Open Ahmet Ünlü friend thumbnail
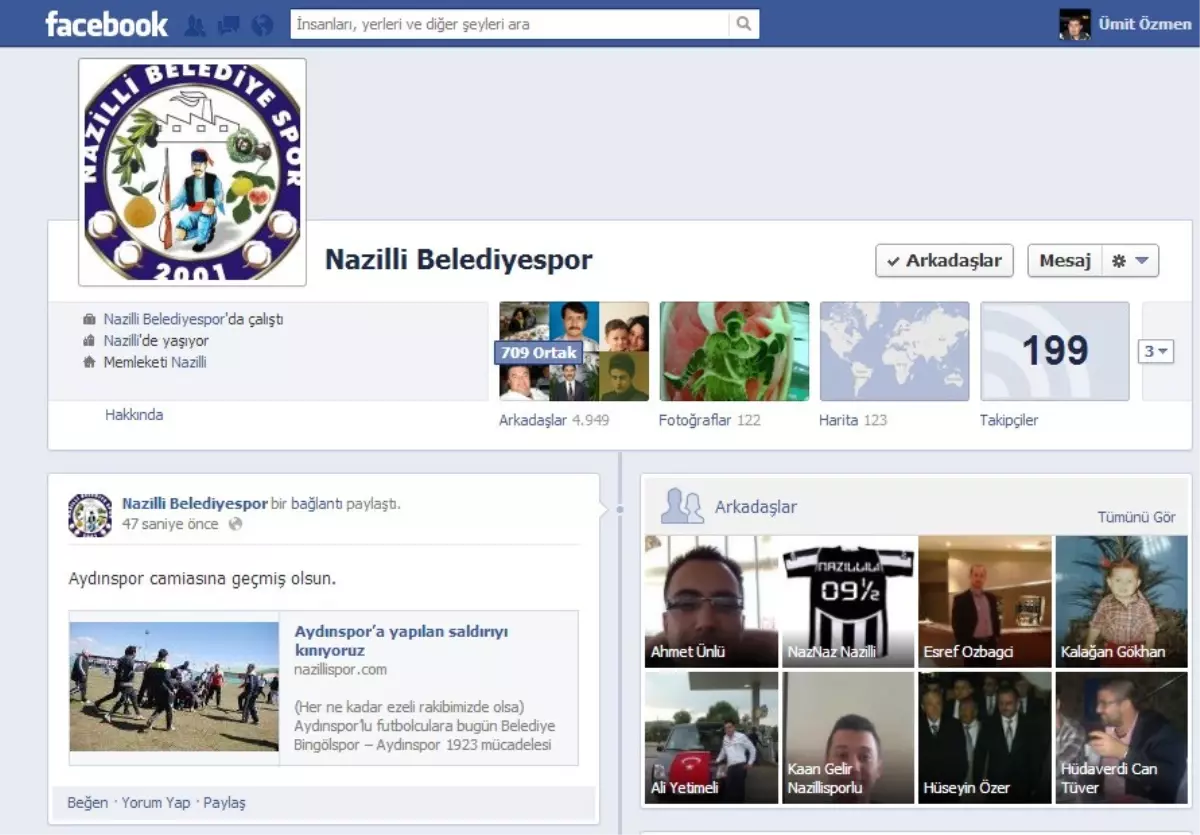 [711, 601]
